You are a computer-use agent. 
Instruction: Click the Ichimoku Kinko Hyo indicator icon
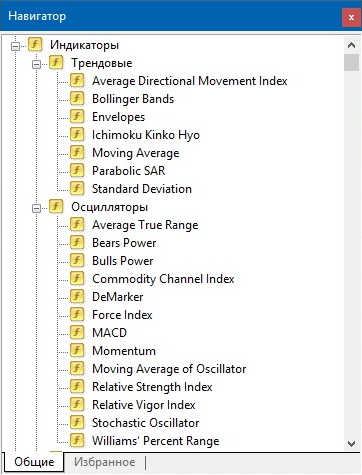pos(77,135)
